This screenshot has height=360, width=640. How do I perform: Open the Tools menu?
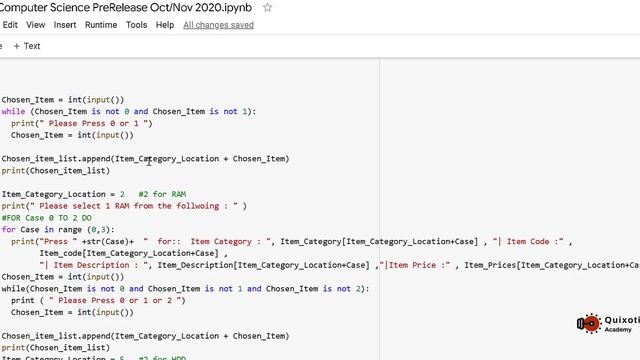coord(136,25)
